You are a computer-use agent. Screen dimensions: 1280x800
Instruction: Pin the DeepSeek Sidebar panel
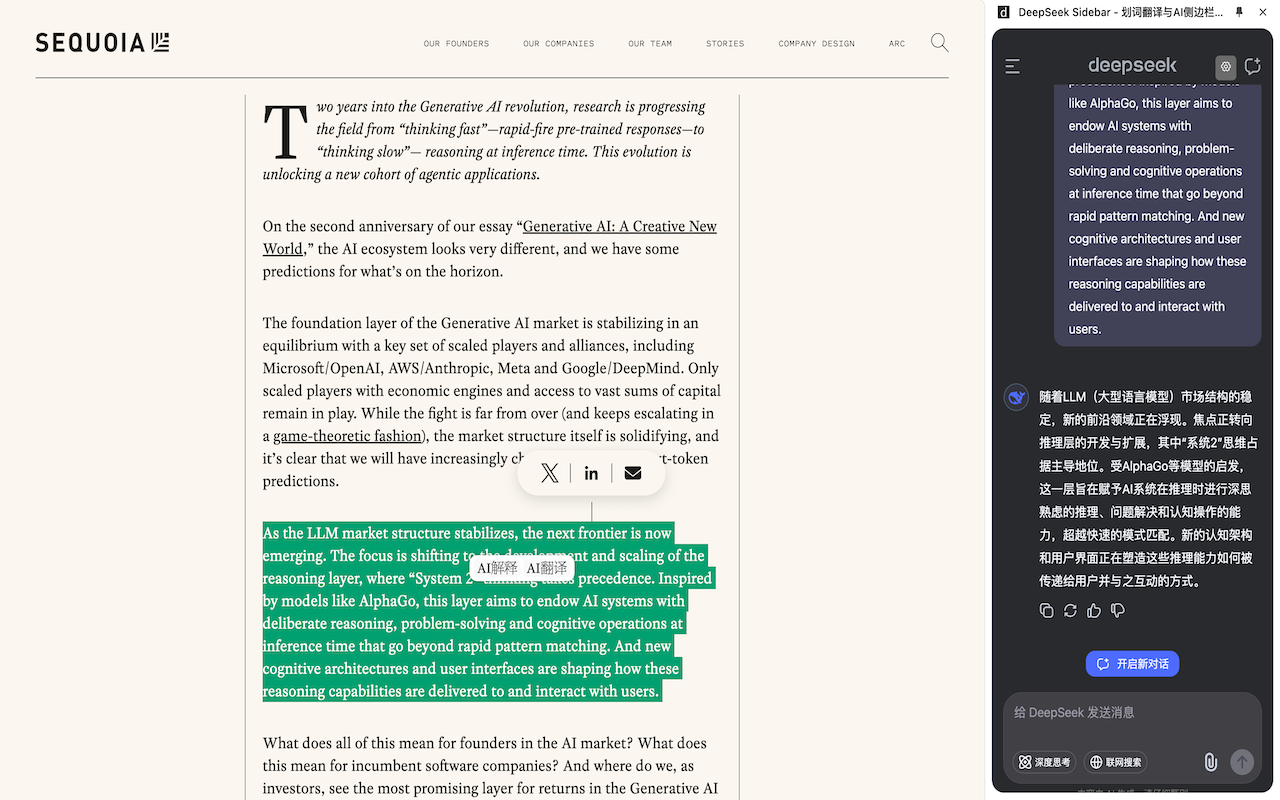(1240, 12)
